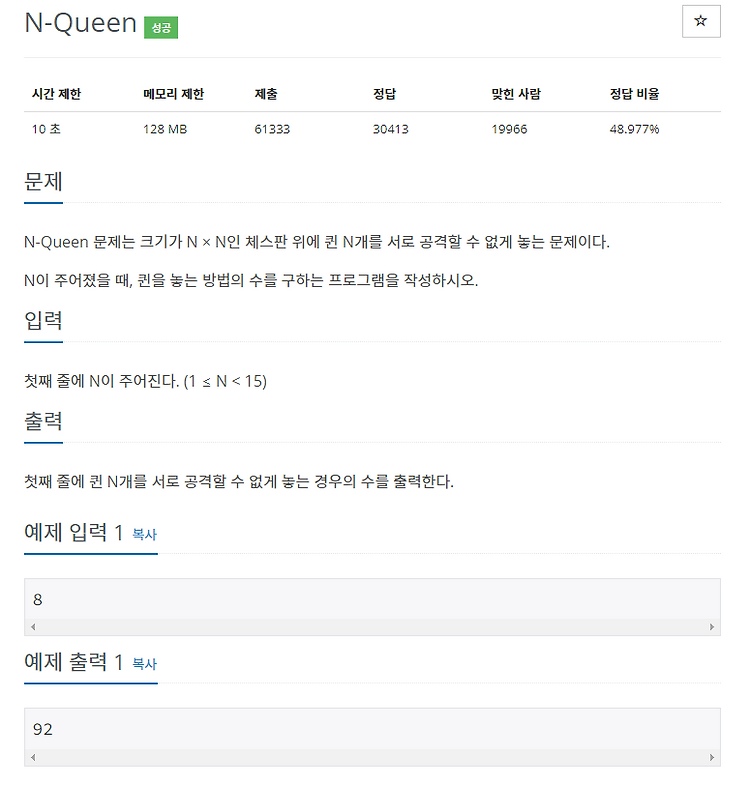
Task: Click the N-Queen problem title
Action: (x=81, y=23)
